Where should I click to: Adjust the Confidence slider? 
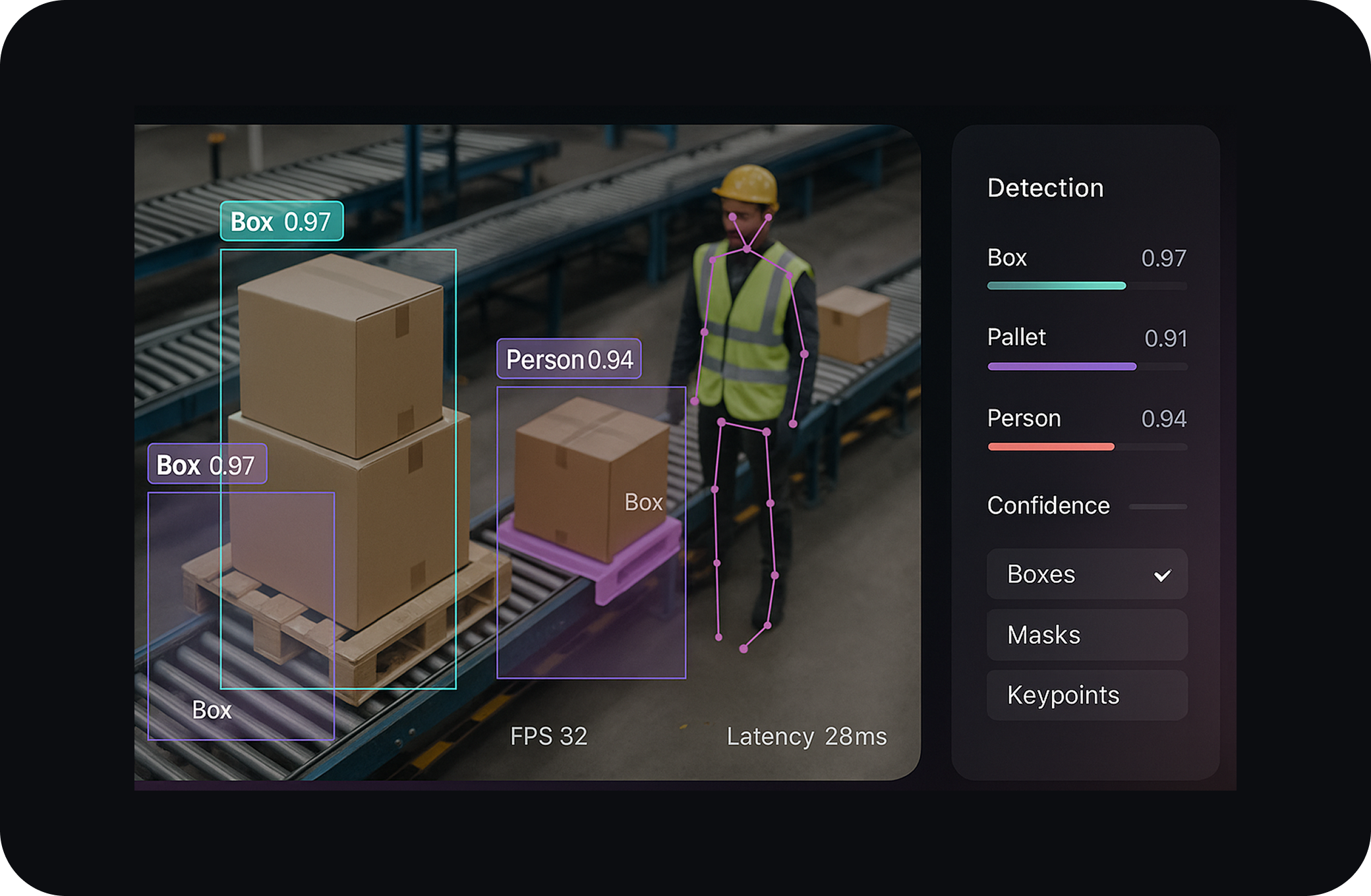point(1157,507)
